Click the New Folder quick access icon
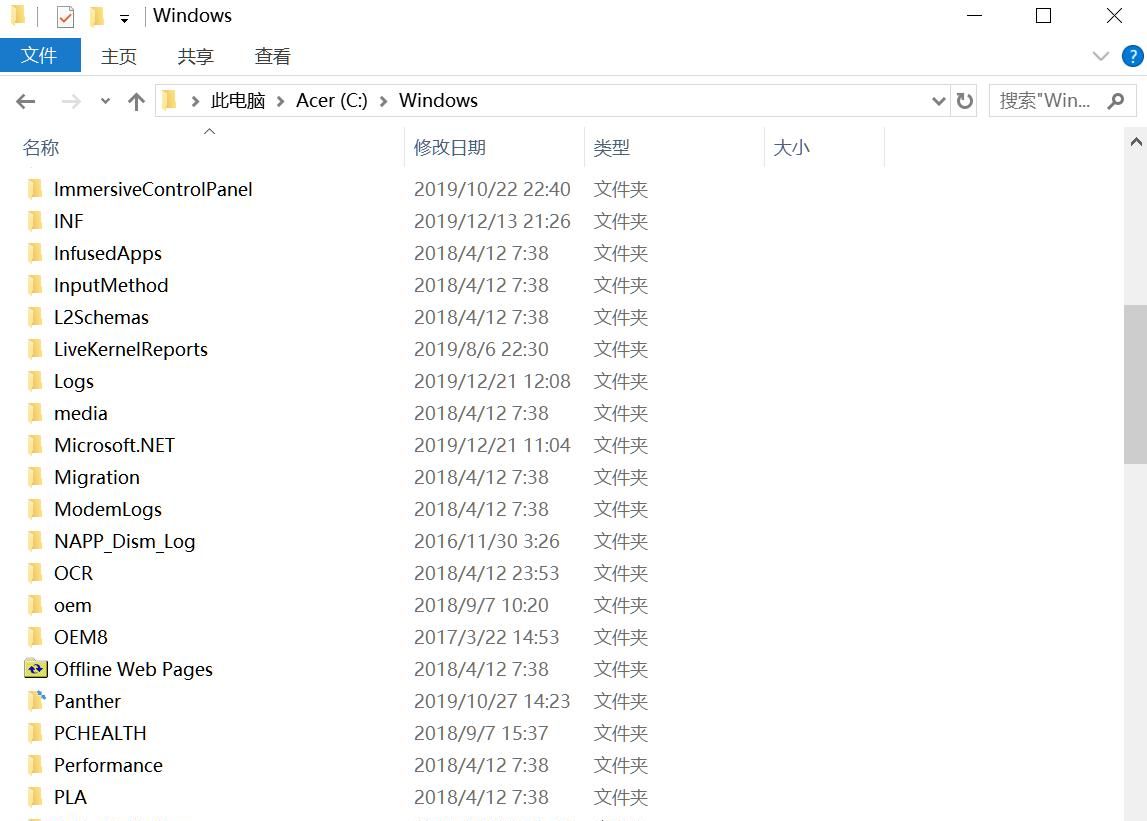This screenshot has height=821, width=1147. 97,16
